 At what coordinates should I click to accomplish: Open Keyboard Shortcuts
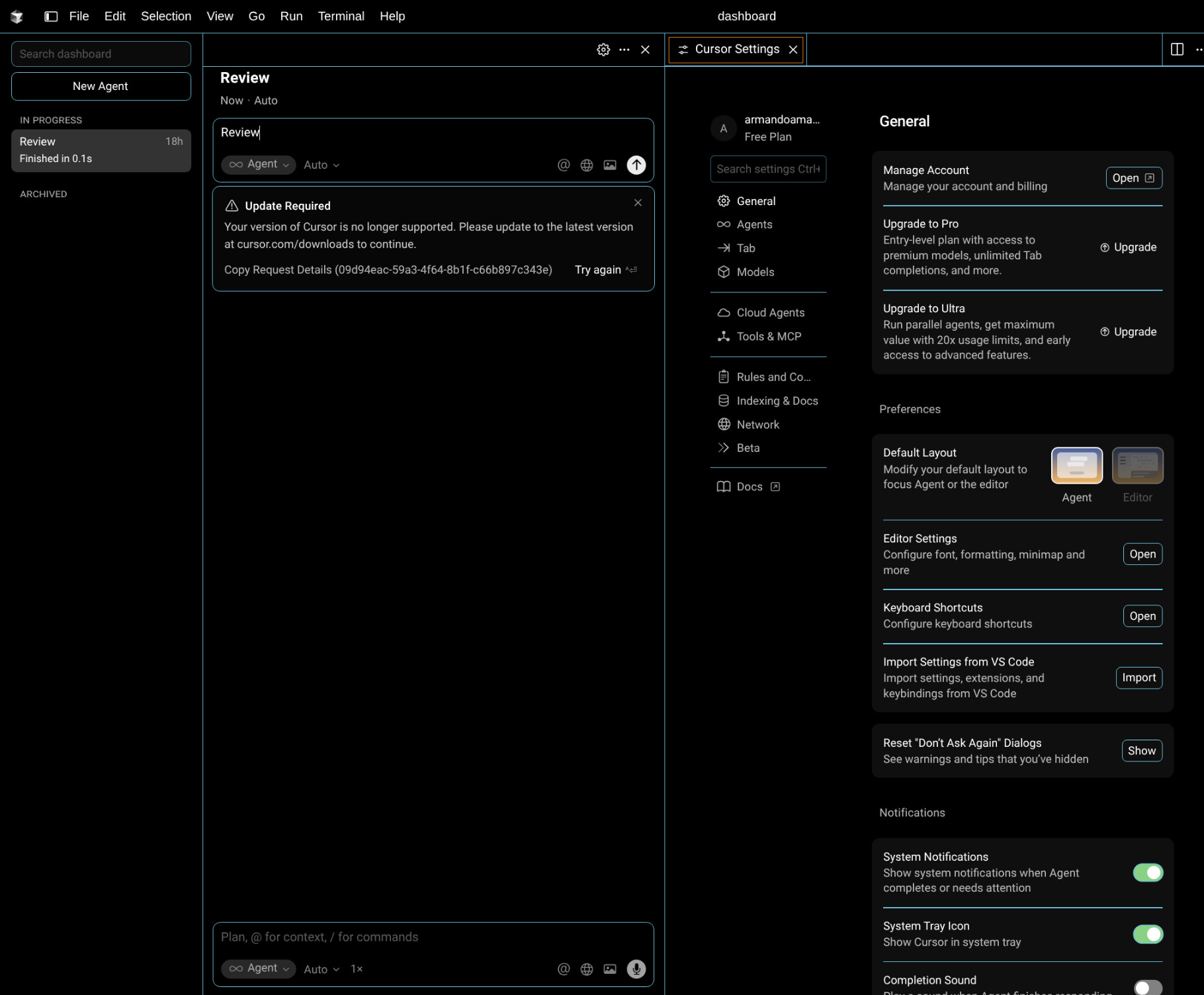(x=1142, y=617)
